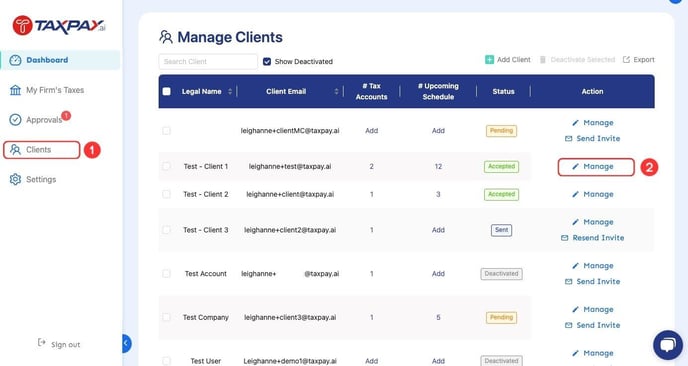Screen dimensions: 688x366
Task: Click the Export arrow icon
Action: tap(627, 60)
